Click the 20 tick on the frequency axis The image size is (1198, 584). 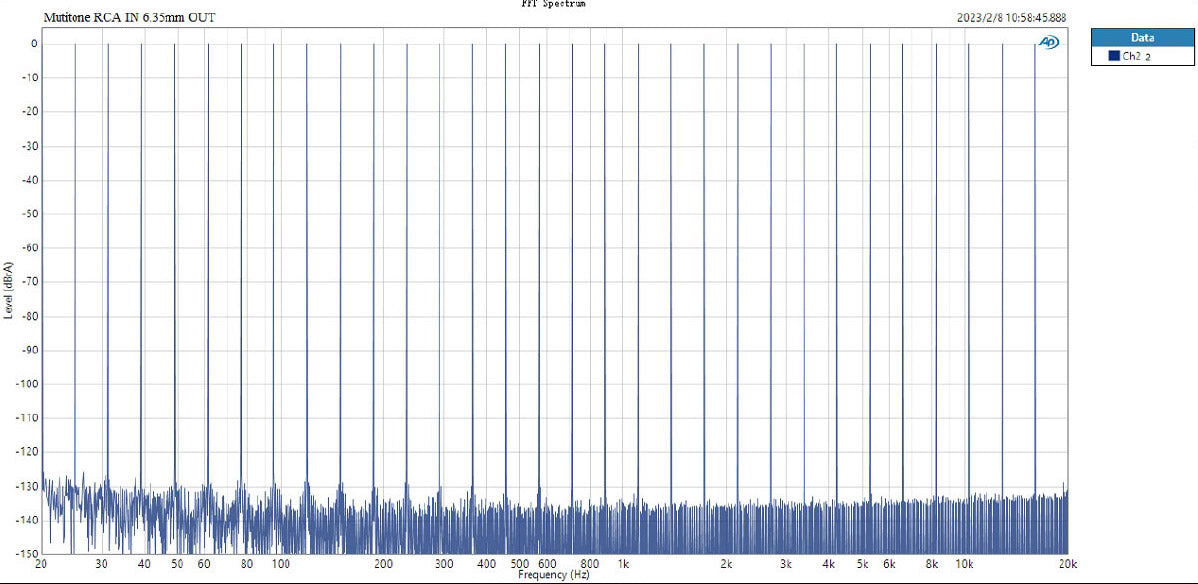[41, 564]
